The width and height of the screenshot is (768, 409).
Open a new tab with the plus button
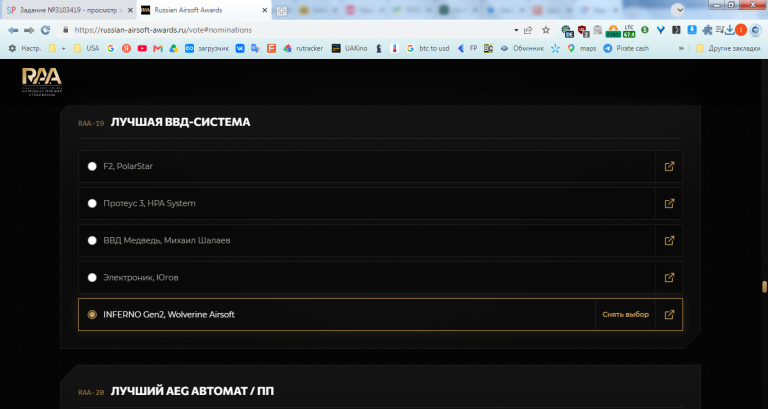click(x=282, y=10)
